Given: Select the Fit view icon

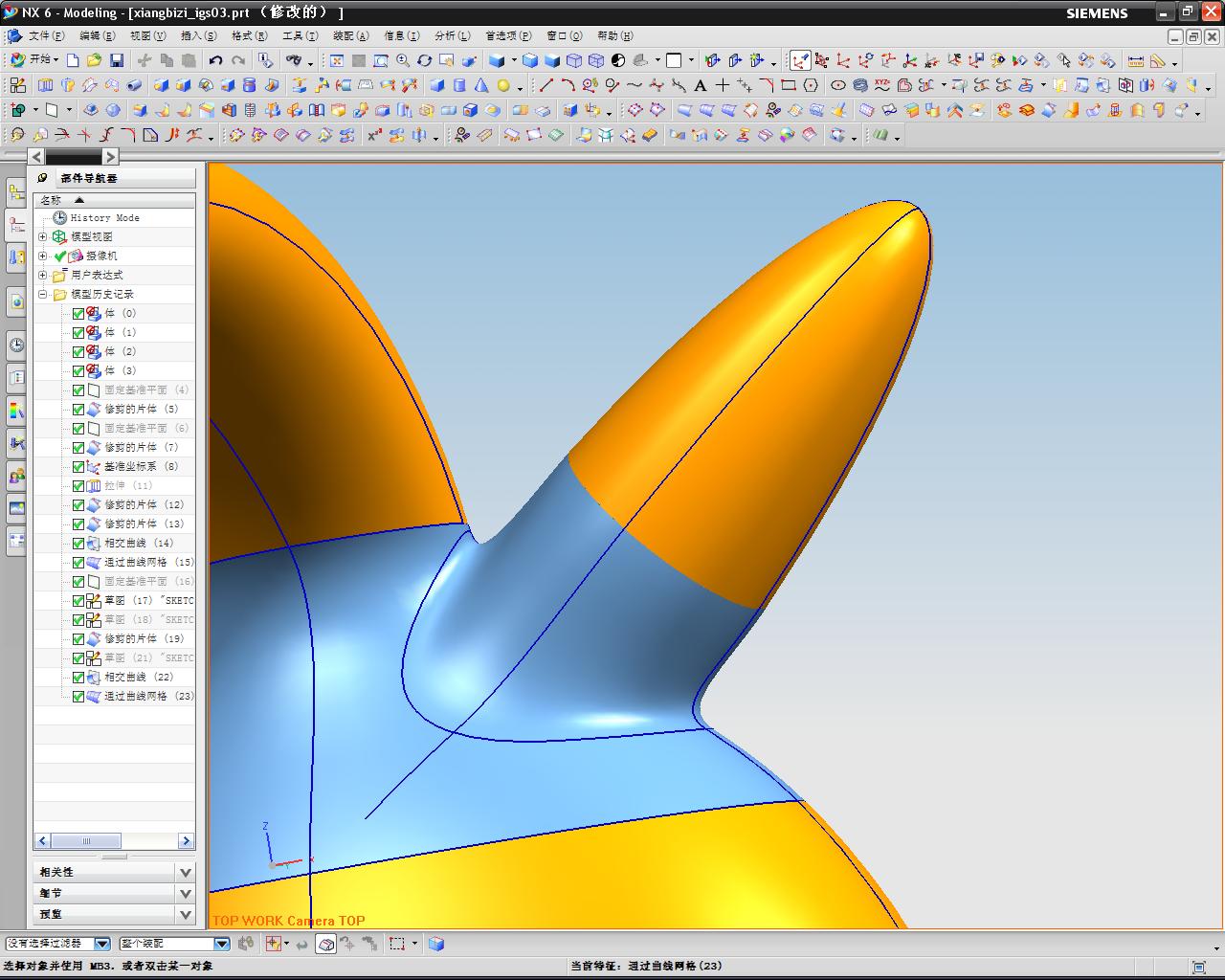Looking at the screenshot, I should [x=336, y=60].
